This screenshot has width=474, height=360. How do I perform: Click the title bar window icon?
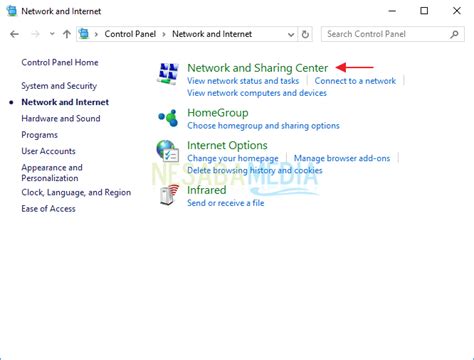pyautogui.click(x=12, y=11)
